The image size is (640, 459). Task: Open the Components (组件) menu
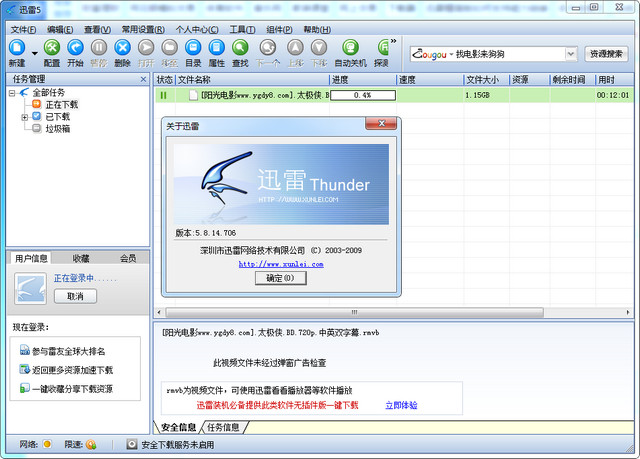point(279,29)
